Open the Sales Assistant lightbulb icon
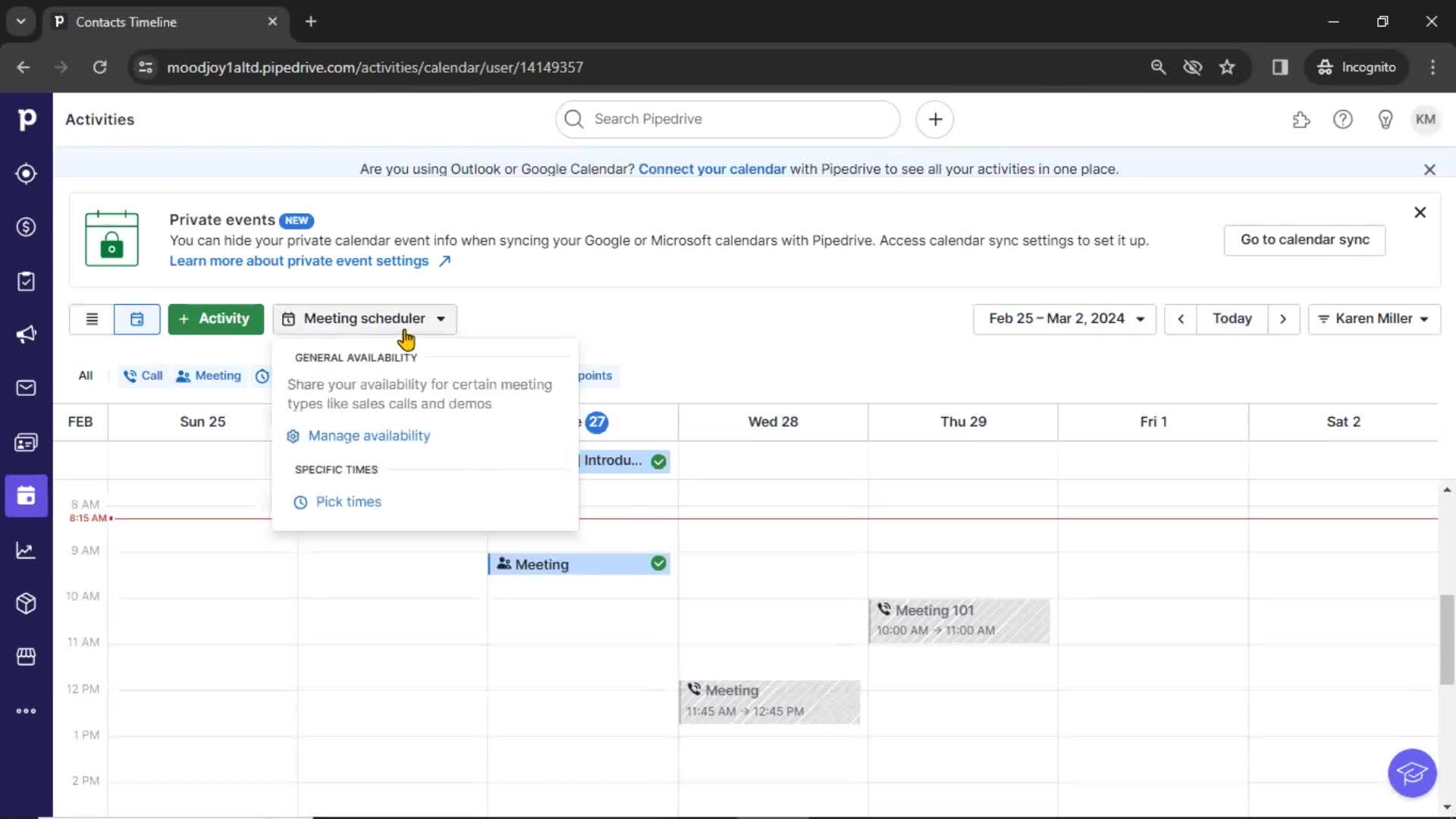Viewport: 1456px width, 819px height. [1385, 120]
